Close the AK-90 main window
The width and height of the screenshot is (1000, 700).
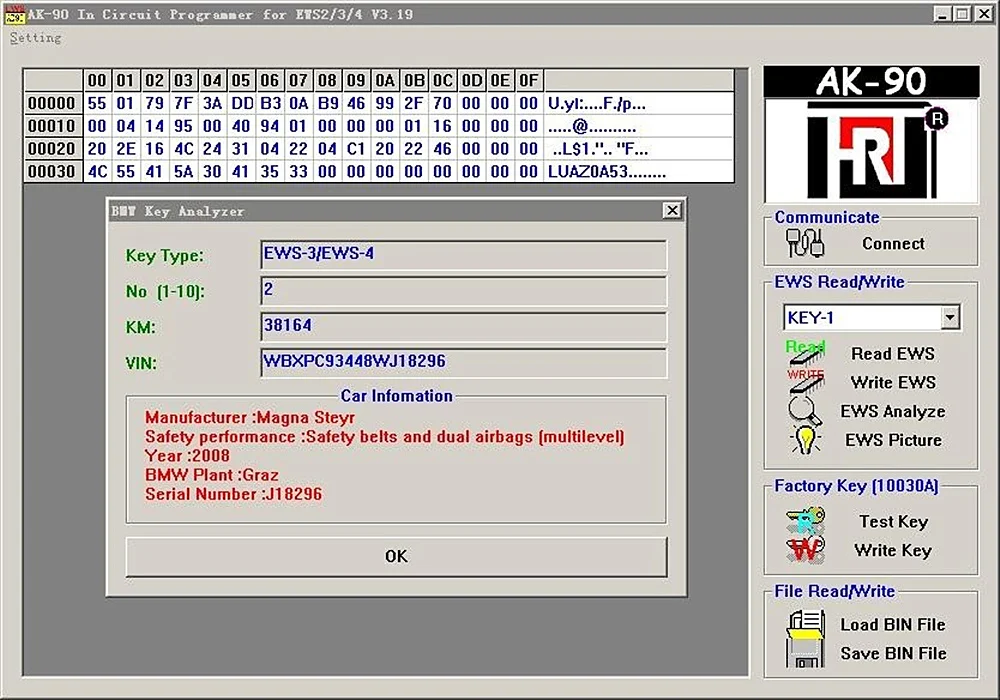pyautogui.click(x=984, y=13)
